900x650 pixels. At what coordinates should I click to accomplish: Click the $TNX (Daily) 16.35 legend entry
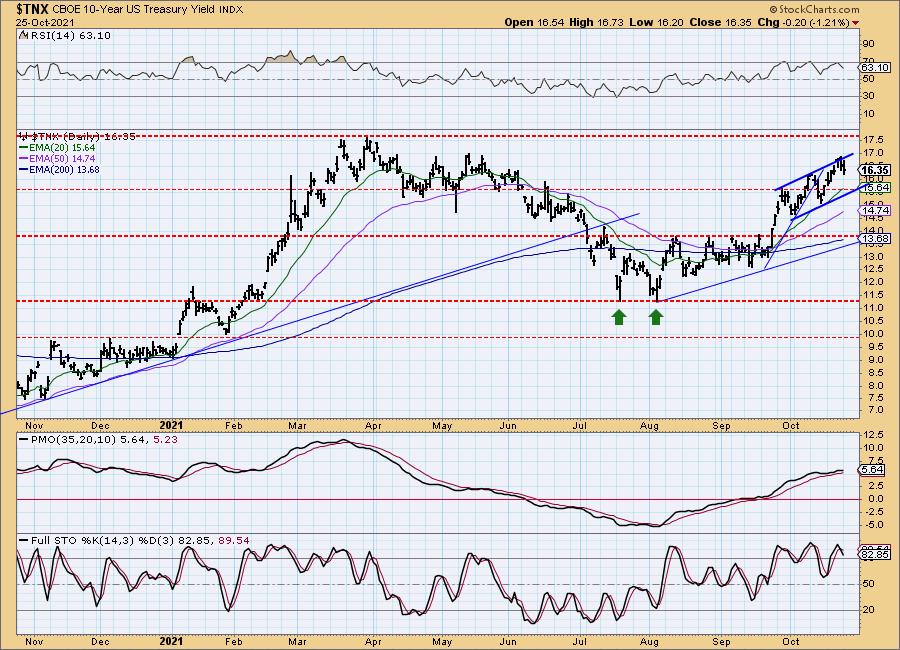pyautogui.click(x=77, y=137)
